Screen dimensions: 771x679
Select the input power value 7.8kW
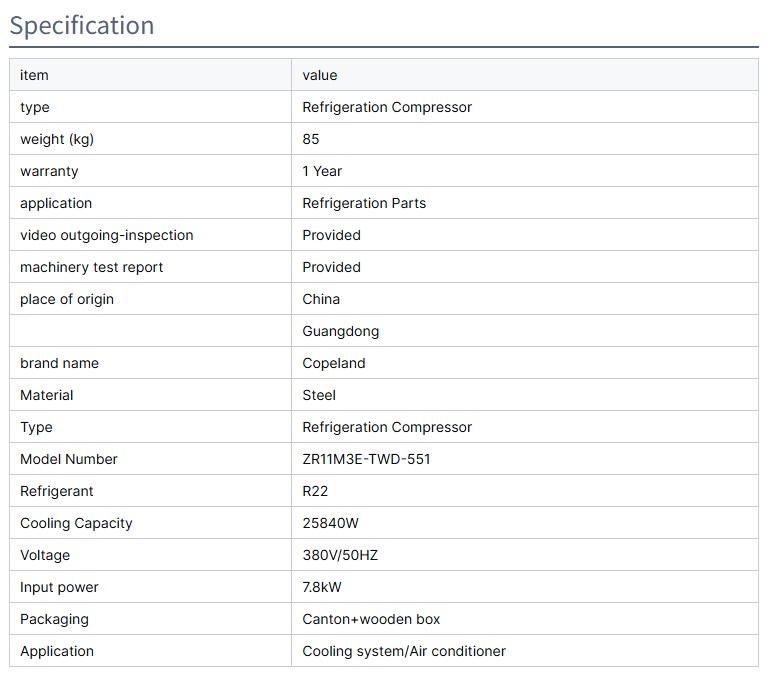tap(322, 587)
